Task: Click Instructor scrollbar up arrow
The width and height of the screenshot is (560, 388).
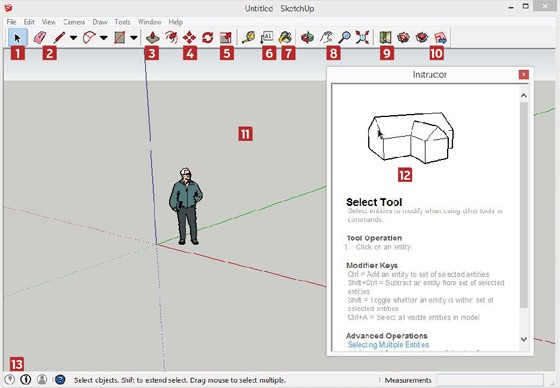Action: click(524, 95)
